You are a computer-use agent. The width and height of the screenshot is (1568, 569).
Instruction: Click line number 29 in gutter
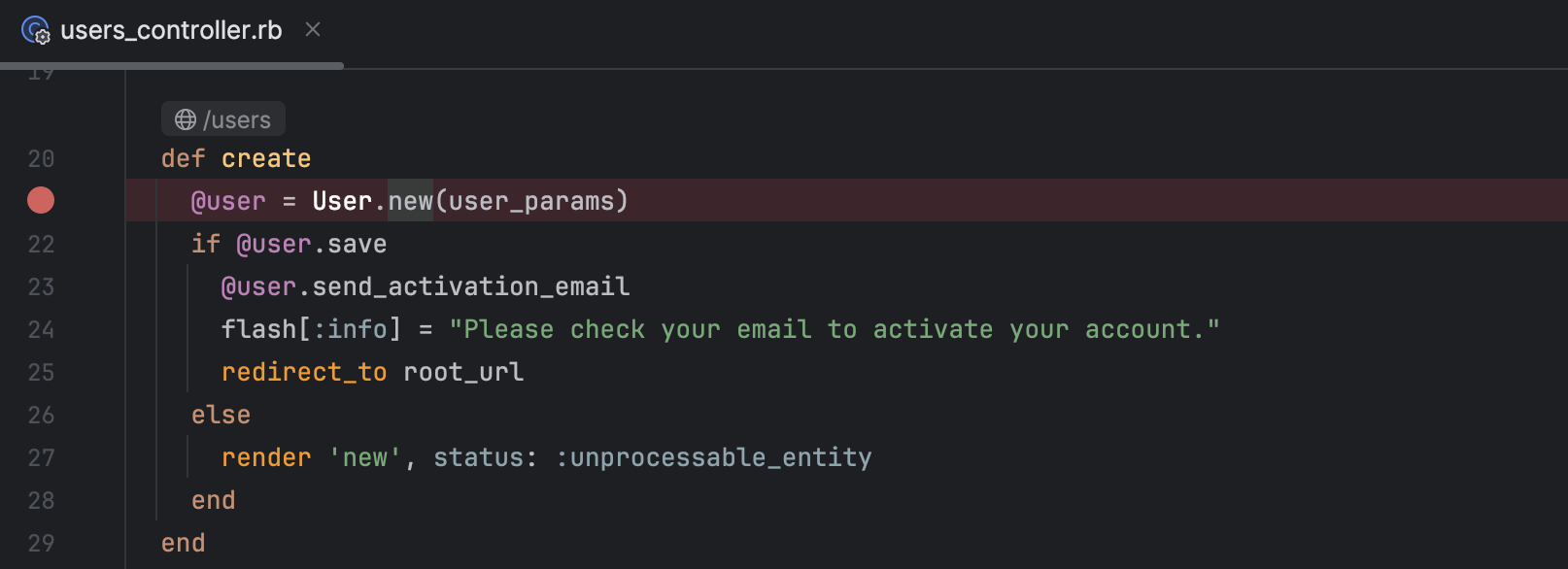click(41, 543)
